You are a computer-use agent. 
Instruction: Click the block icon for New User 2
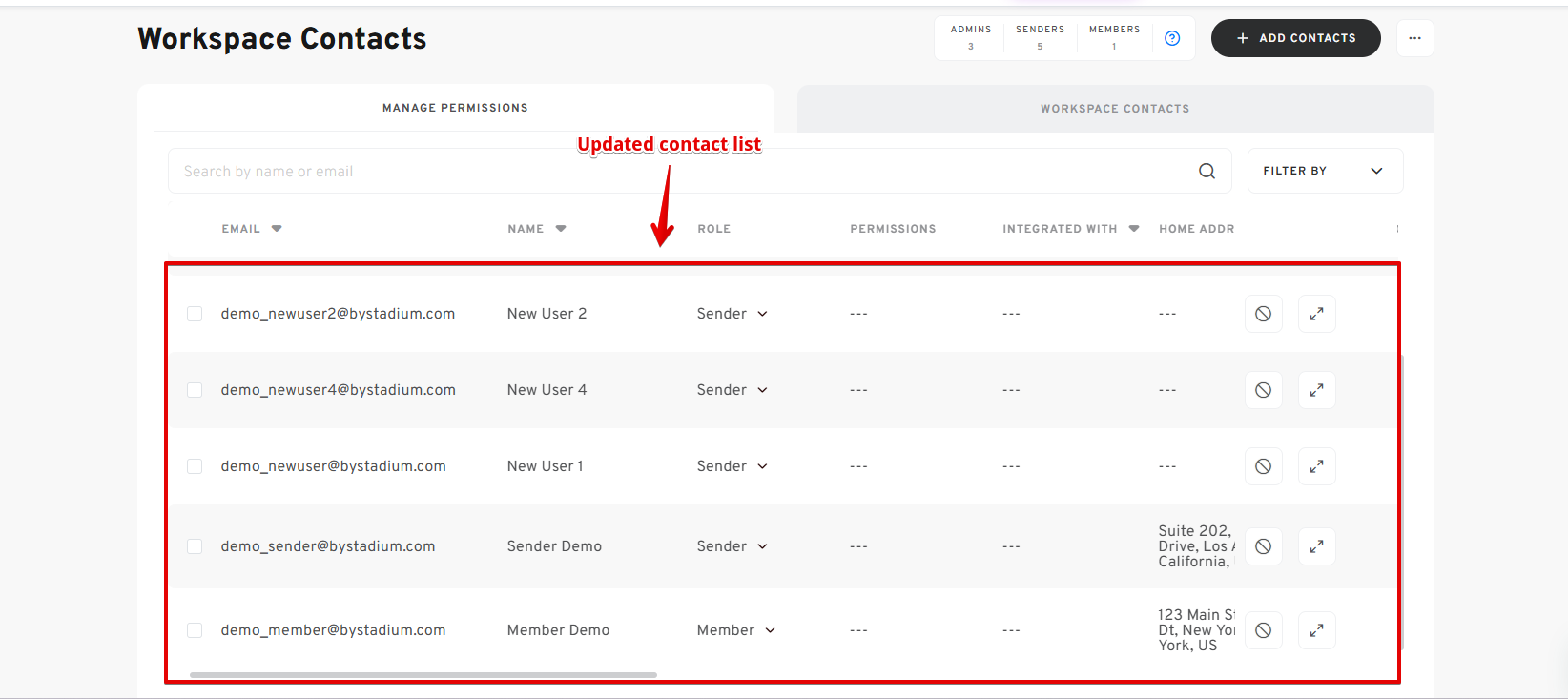pos(1263,314)
